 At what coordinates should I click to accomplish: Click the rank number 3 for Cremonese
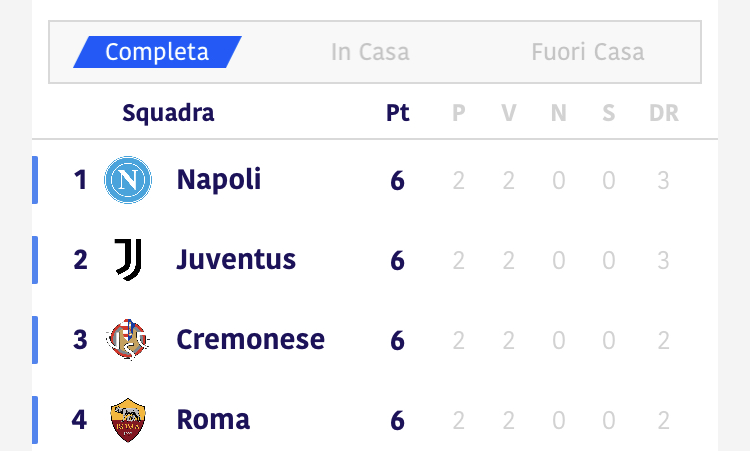[80, 340]
